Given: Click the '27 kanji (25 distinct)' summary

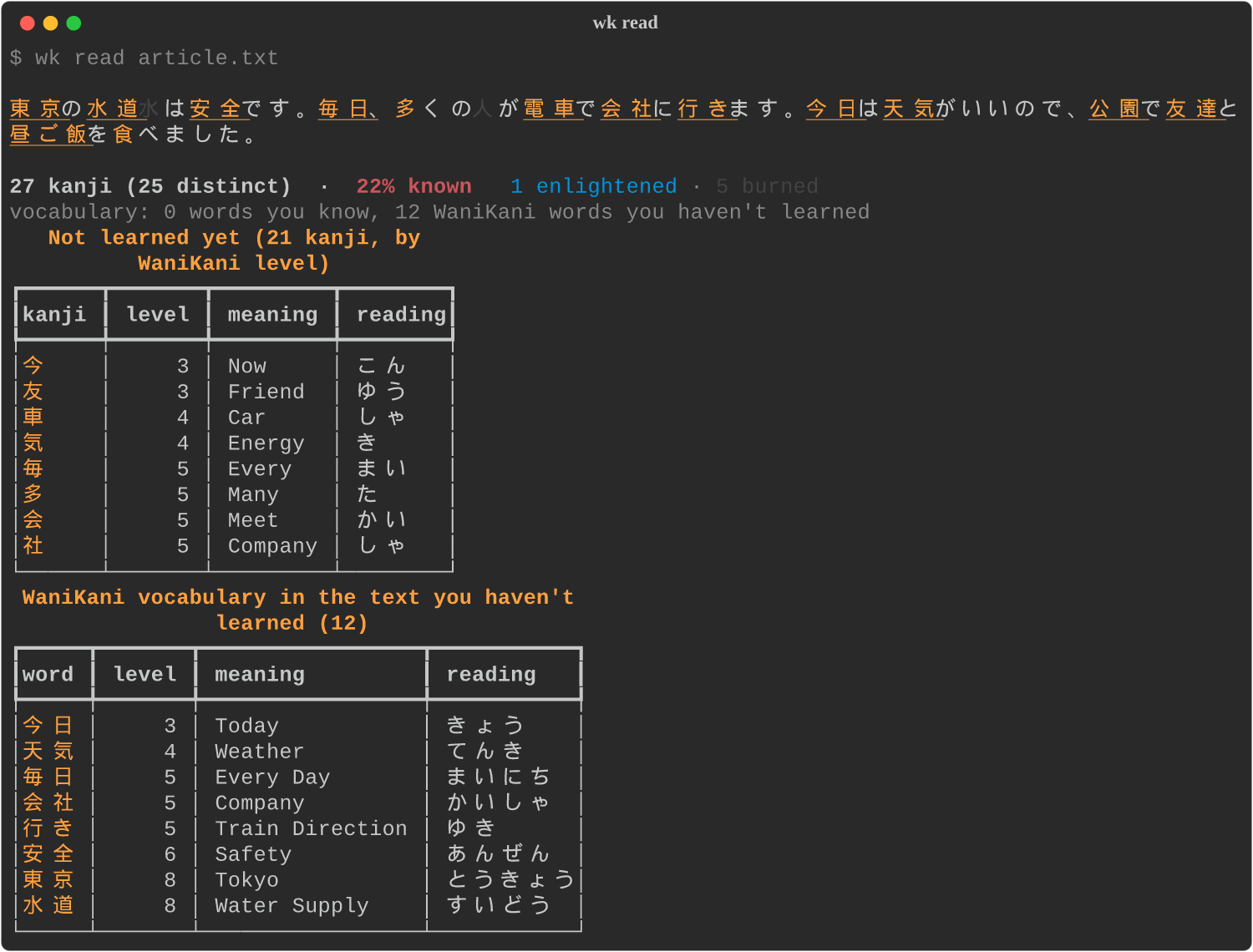Looking at the screenshot, I should coord(150,186).
